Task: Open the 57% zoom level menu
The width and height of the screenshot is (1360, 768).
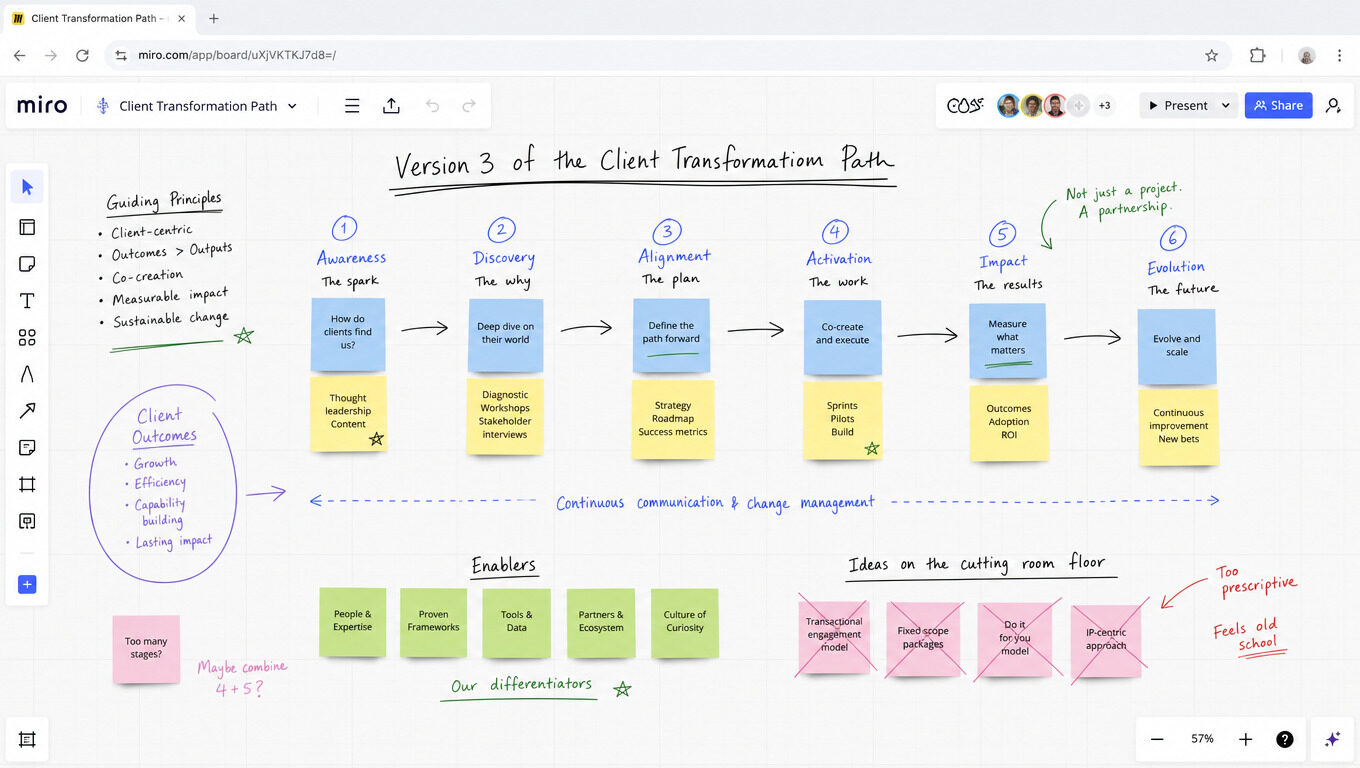Action: 1202,739
